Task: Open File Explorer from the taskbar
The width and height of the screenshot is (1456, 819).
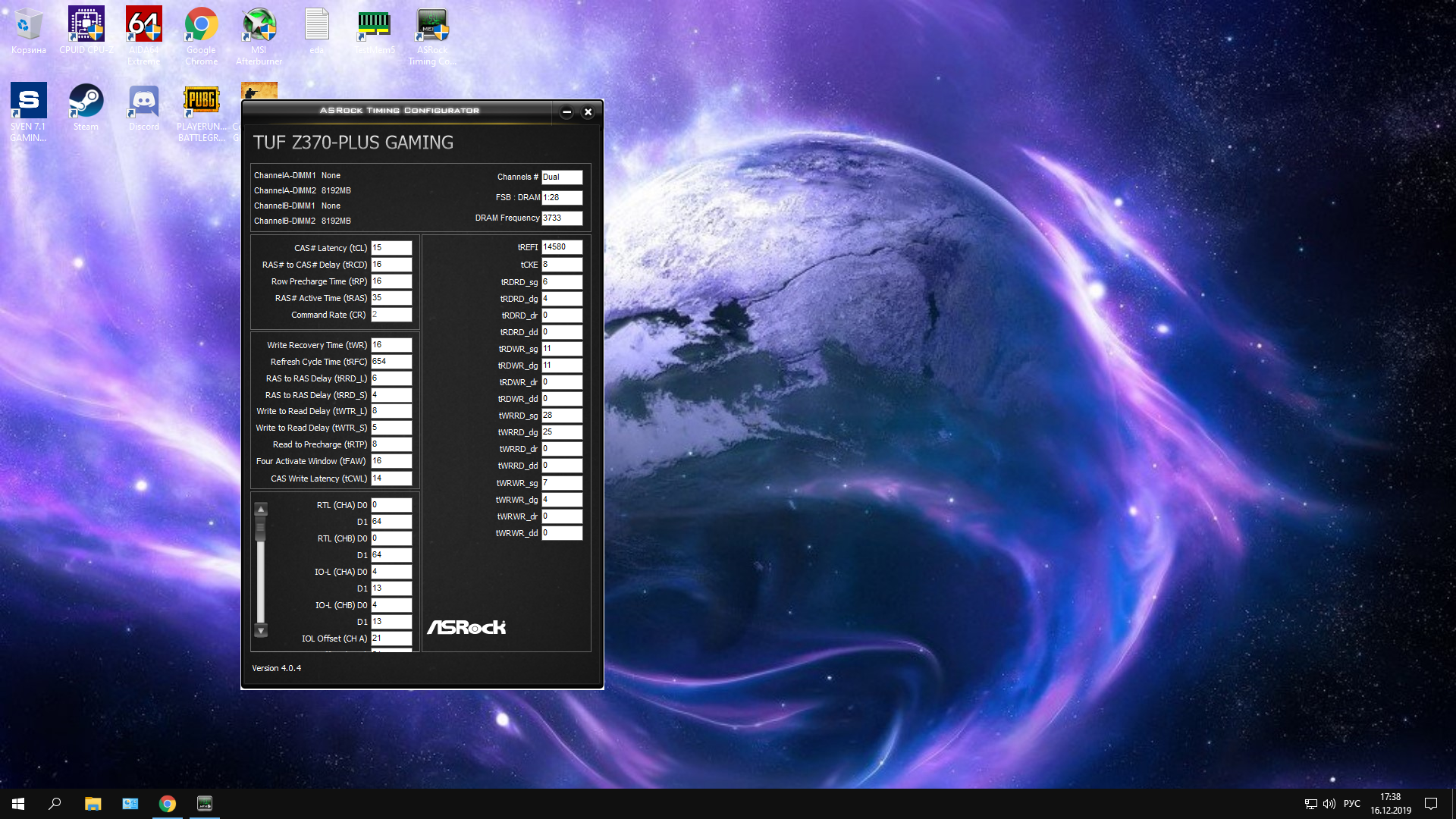Action: [x=93, y=803]
